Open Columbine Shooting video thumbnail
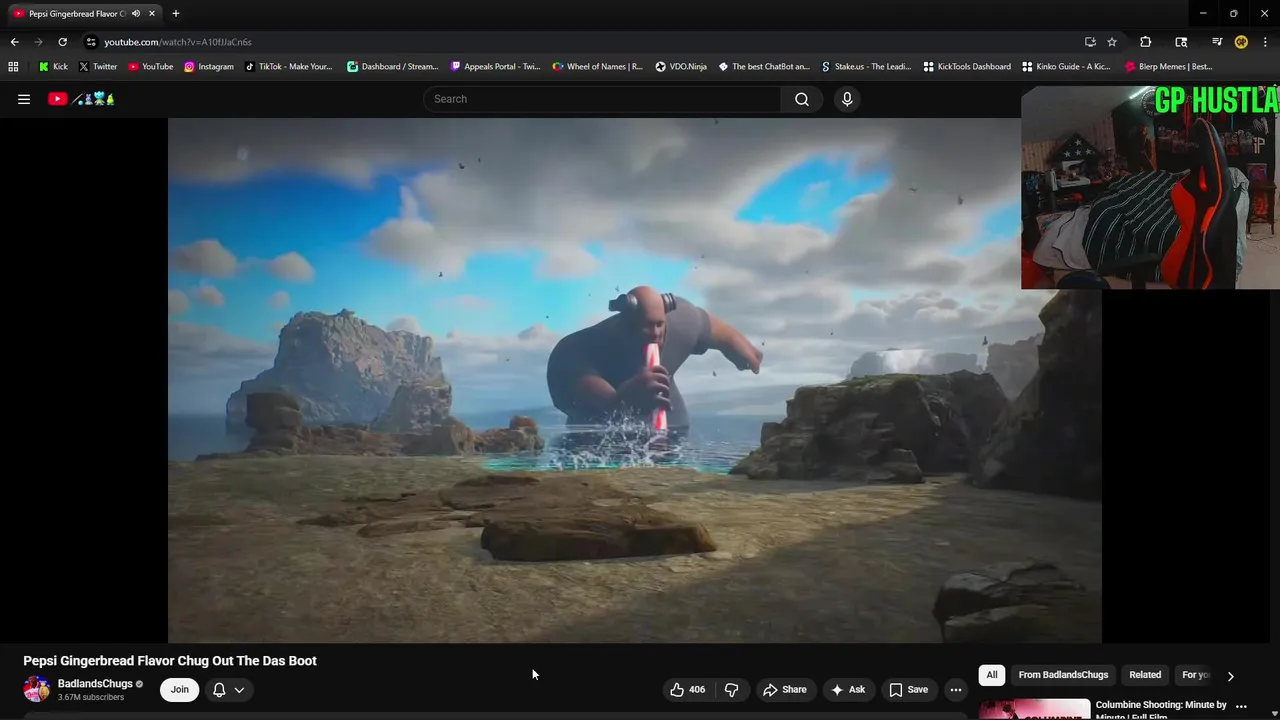 pos(1034,709)
